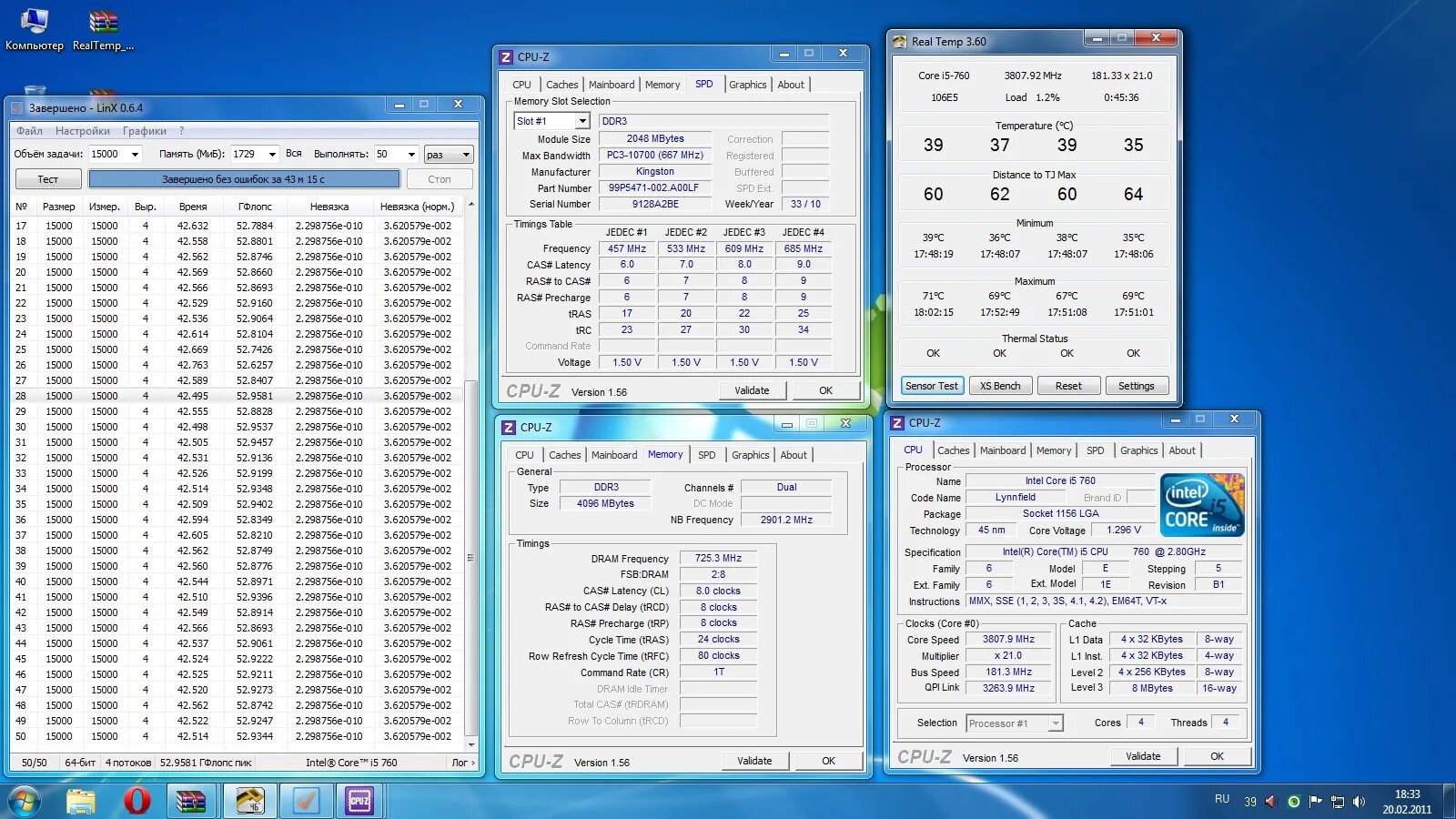Click the CPU-Z CPU window title icon
Screen dimensions: 1456x819
(x=897, y=422)
